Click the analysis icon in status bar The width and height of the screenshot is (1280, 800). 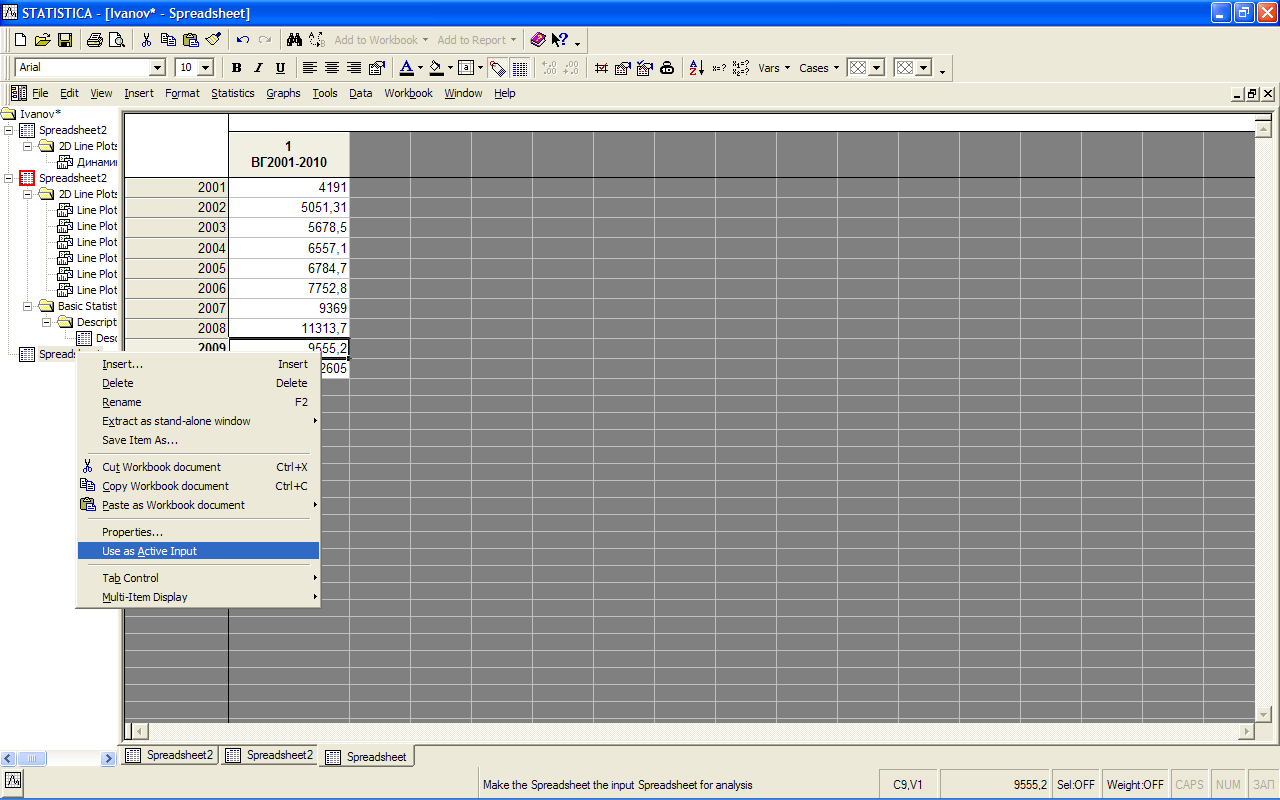13,780
